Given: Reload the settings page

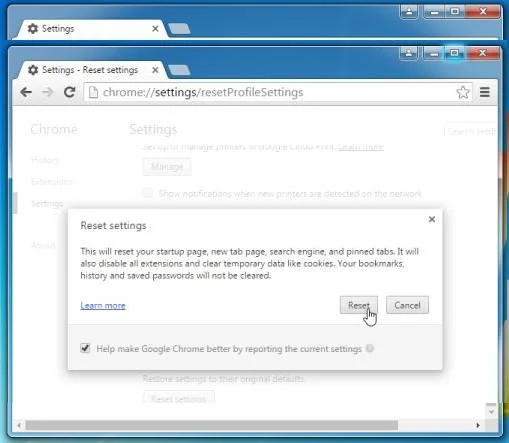Looking at the screenshot, I should tap(69, 92).
